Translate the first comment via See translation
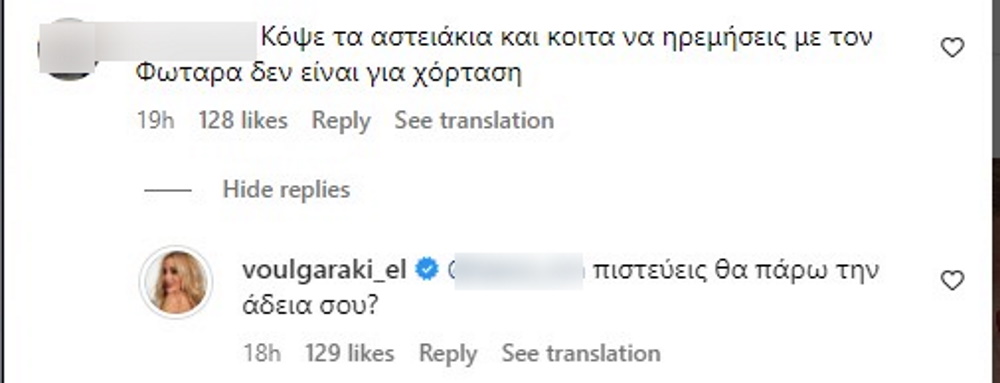This screenshot has height=383, width=1000. click(x=474, y=120)
